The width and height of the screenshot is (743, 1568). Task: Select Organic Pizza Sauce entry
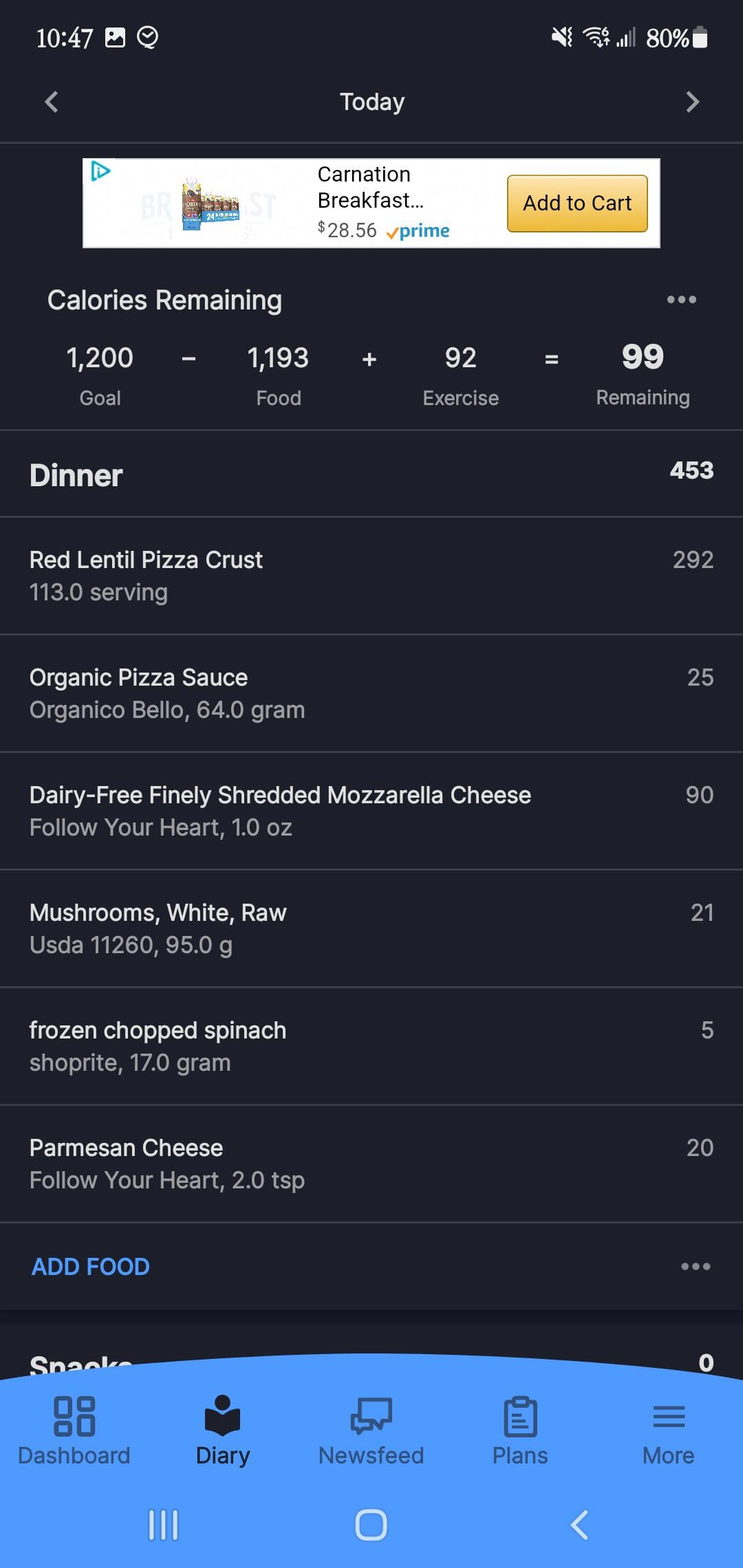click(371, 693)
